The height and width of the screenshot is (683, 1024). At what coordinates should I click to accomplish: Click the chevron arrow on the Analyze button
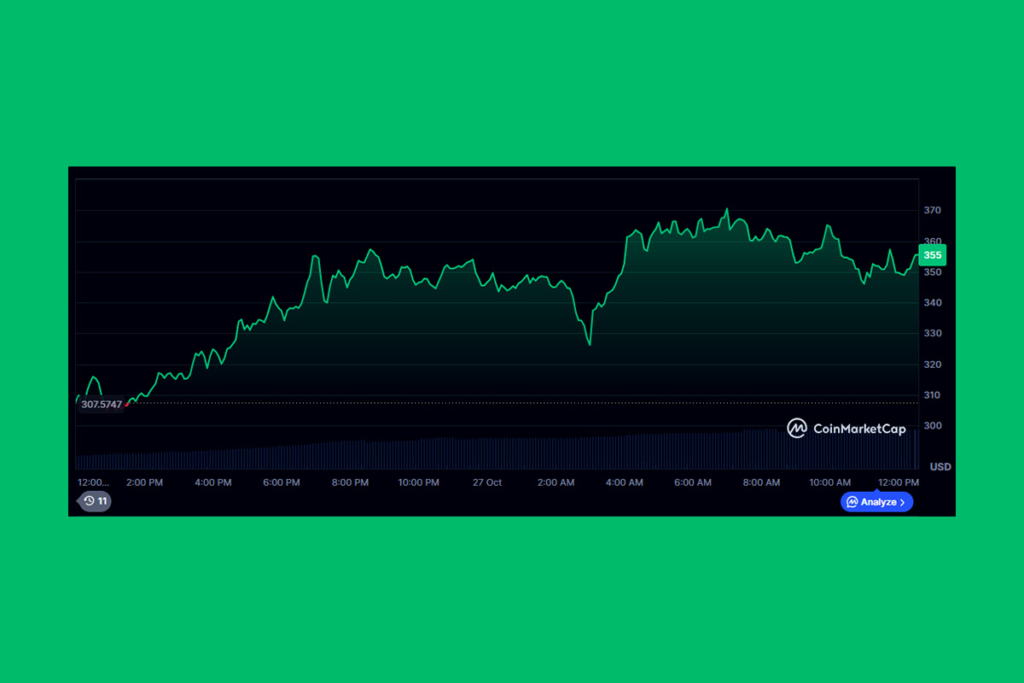point(903,502)
